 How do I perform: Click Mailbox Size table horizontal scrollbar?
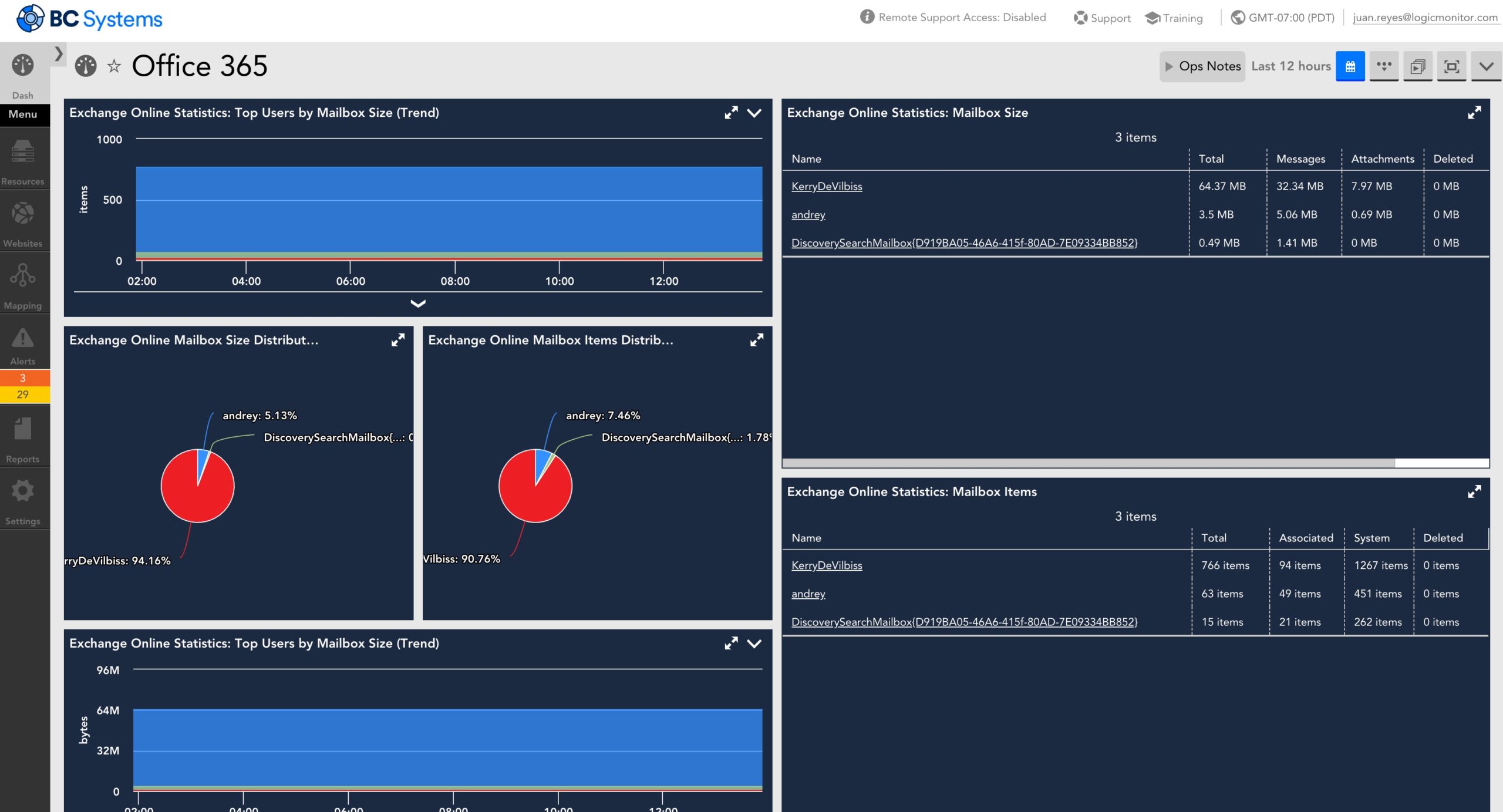coord(1089,463)
